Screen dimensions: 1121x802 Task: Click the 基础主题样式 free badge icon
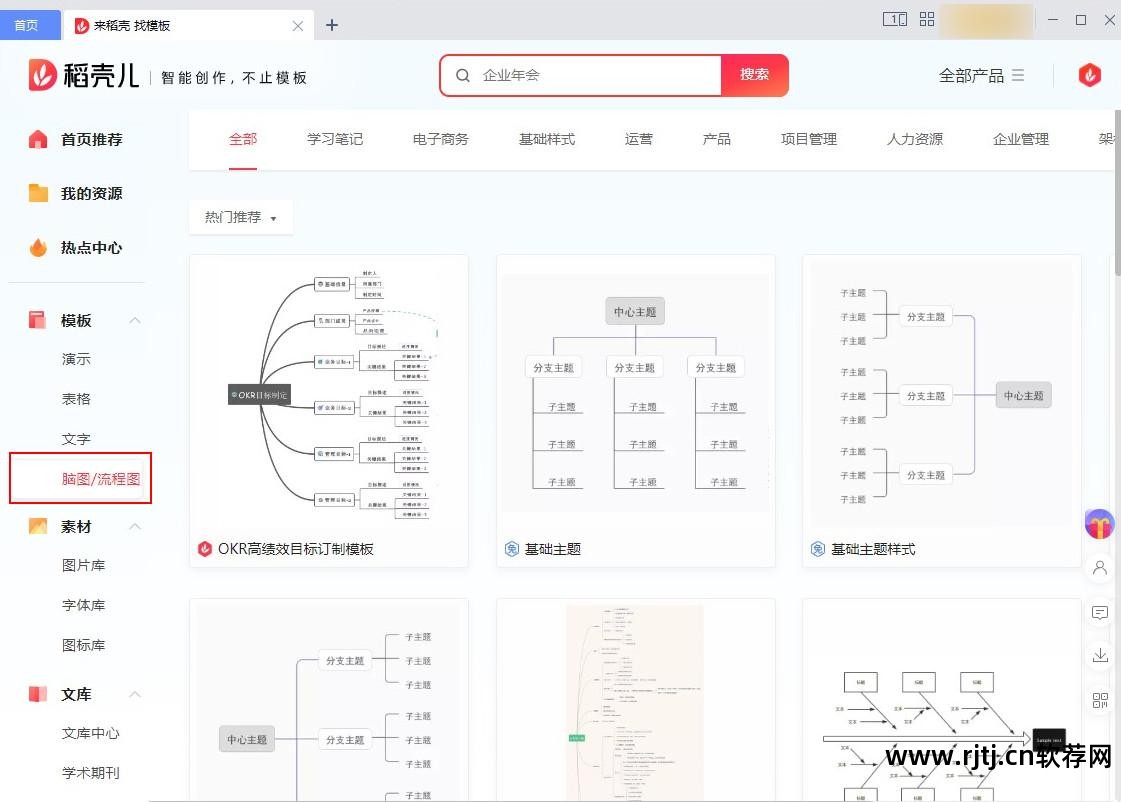pyautogui.click(x=818, y=548)
